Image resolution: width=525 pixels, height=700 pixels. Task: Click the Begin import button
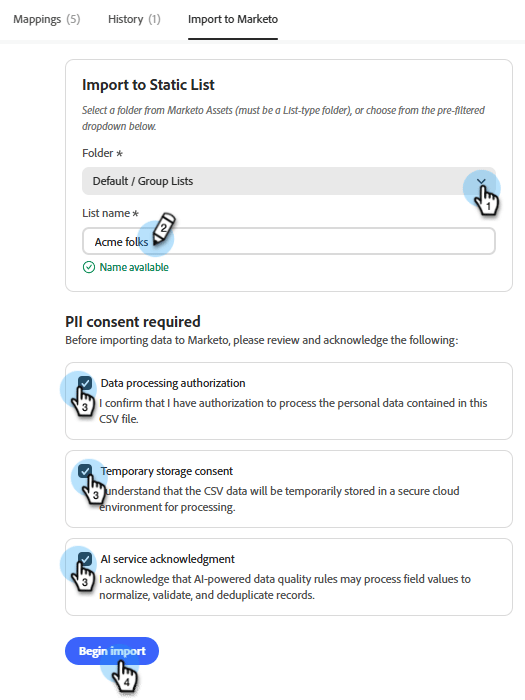coord(112,651)
